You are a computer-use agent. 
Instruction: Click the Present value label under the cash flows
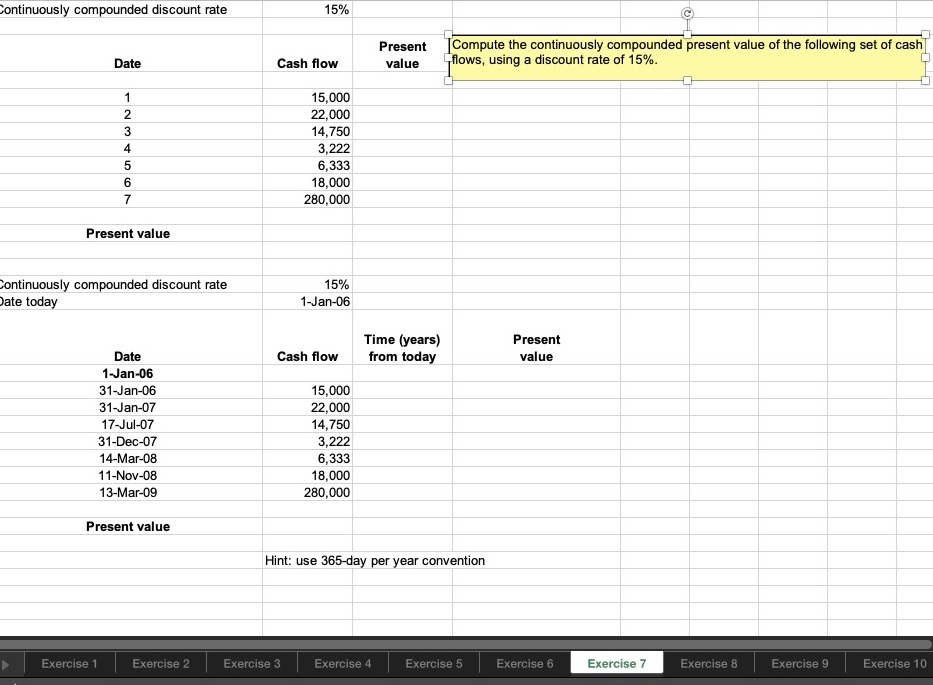(127, 233)
